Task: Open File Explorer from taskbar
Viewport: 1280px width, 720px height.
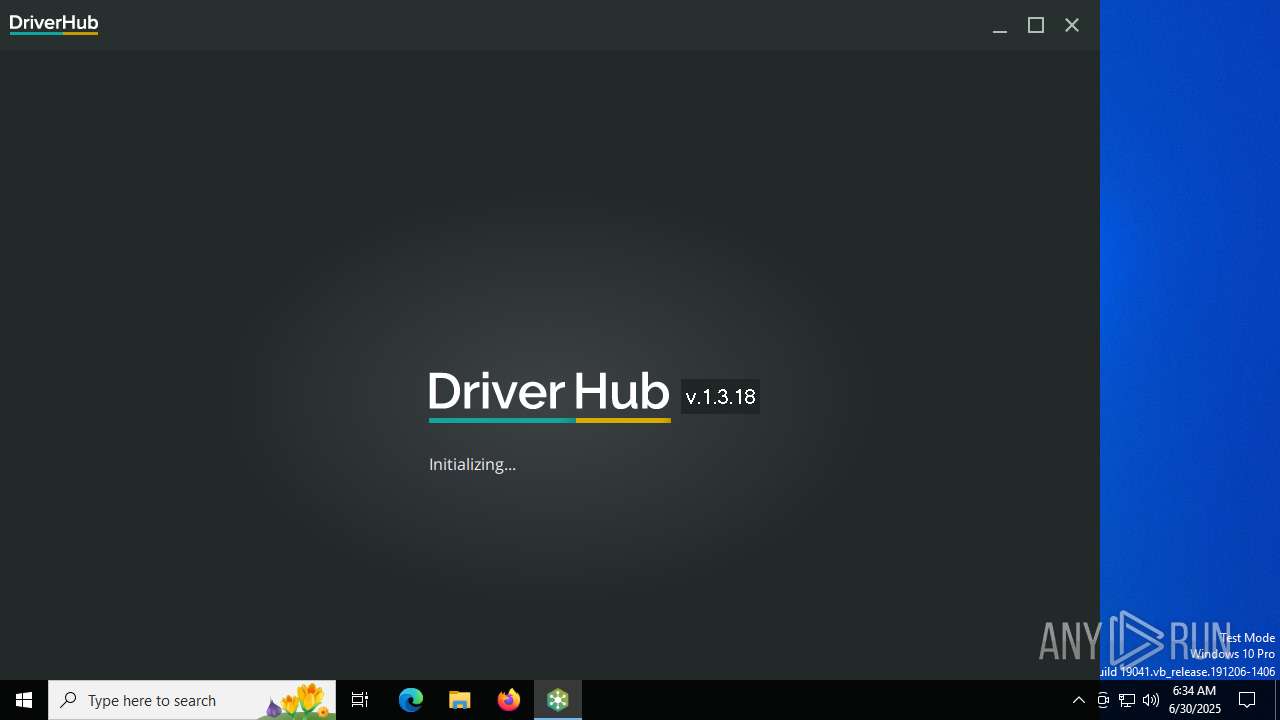Action: tap(460, 700)
